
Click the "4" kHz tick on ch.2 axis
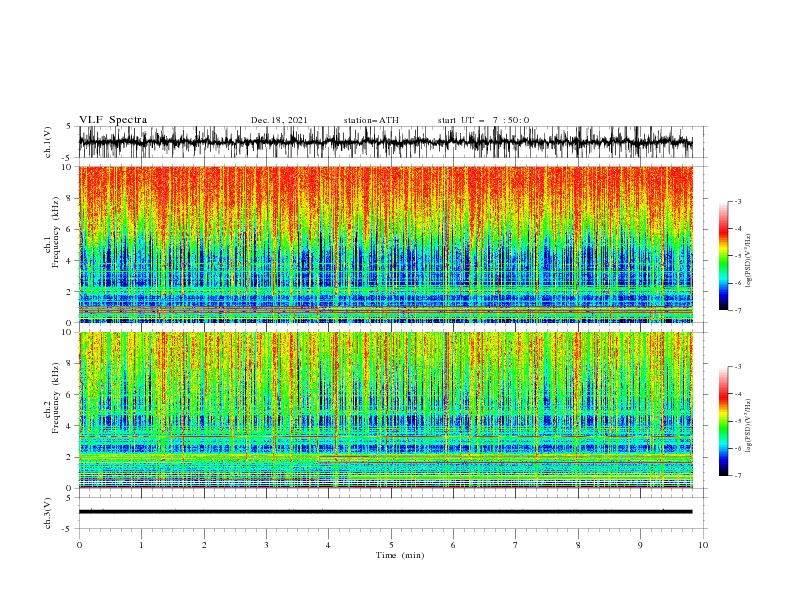pos(68,426)
